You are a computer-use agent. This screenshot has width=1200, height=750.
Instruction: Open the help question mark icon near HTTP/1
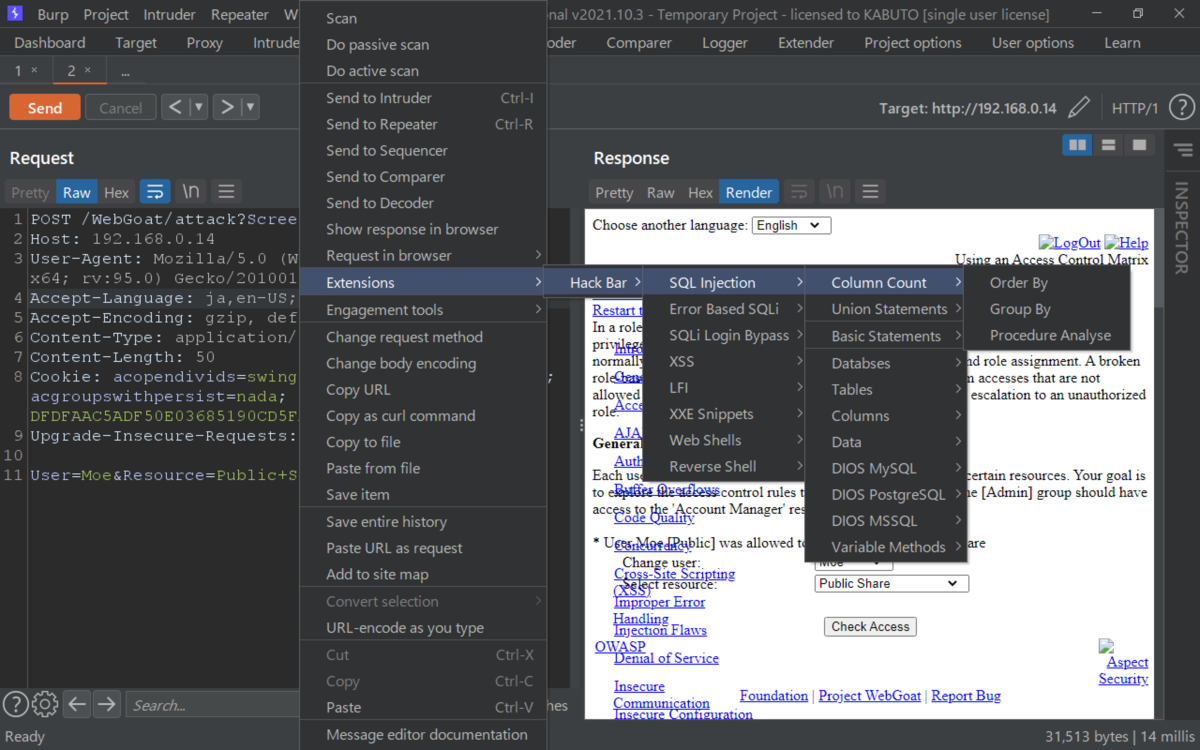[1181, 108]
